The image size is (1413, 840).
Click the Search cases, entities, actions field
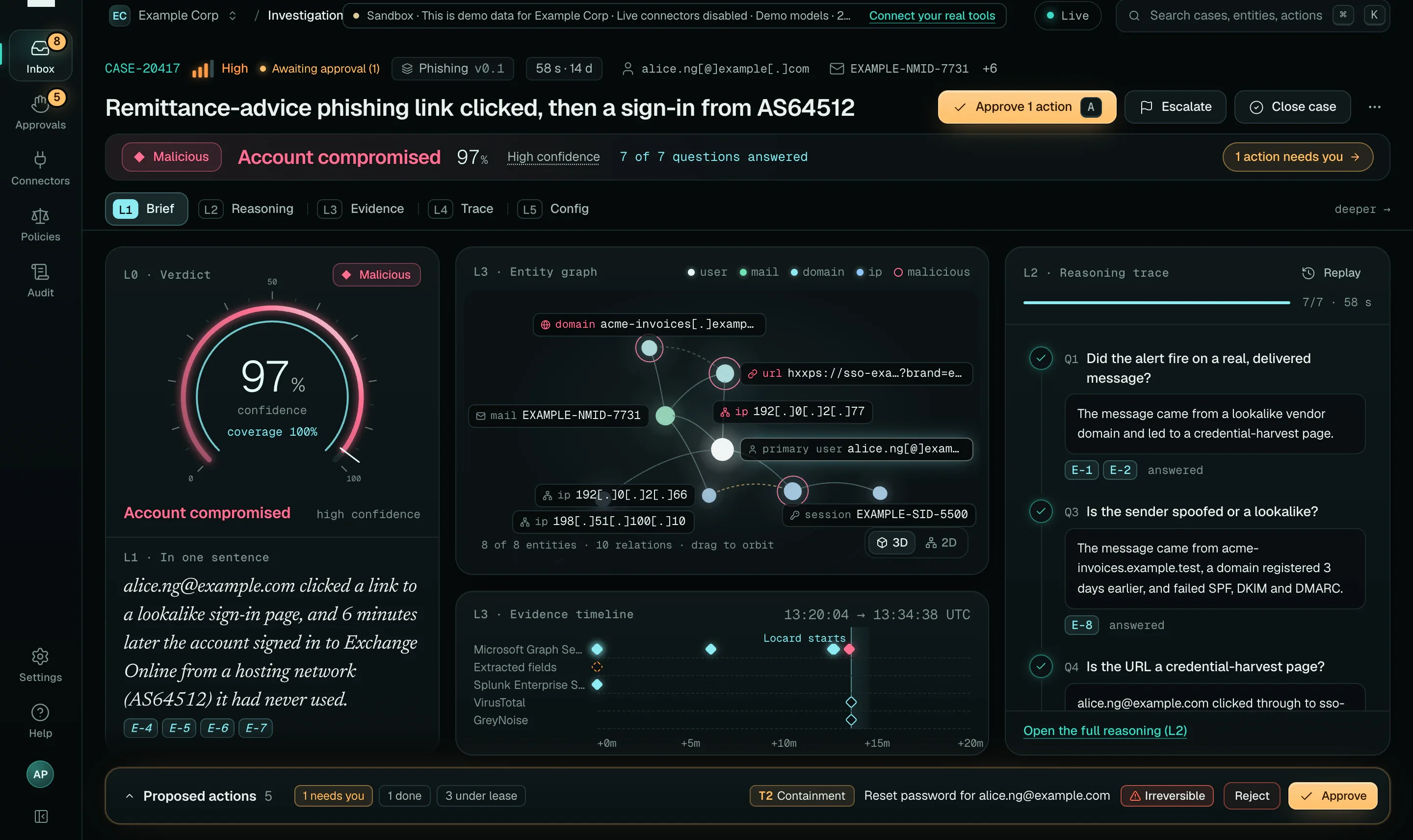pos(1252,16)
